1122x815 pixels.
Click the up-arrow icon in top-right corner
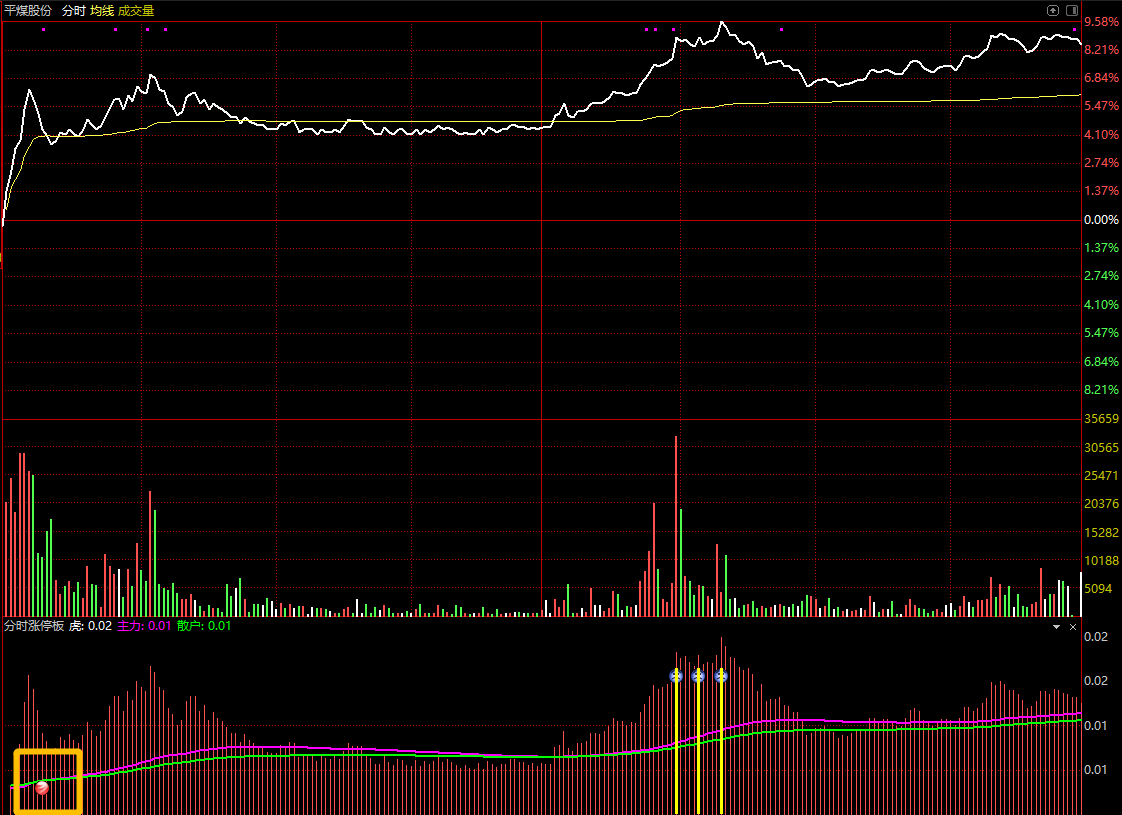(x=1053, y=10)
